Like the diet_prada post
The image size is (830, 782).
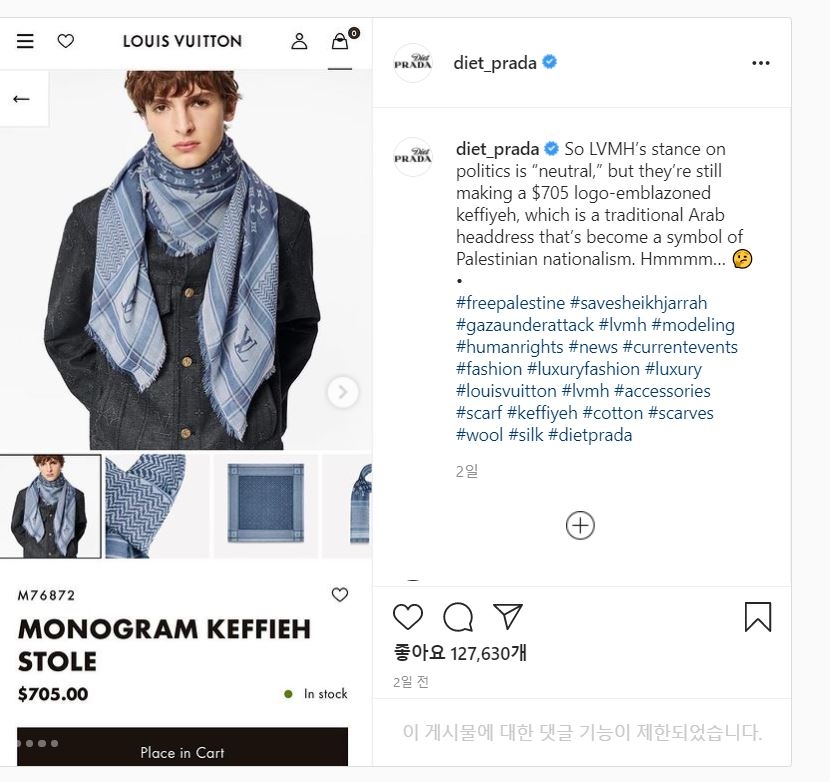tap(408, 617)
